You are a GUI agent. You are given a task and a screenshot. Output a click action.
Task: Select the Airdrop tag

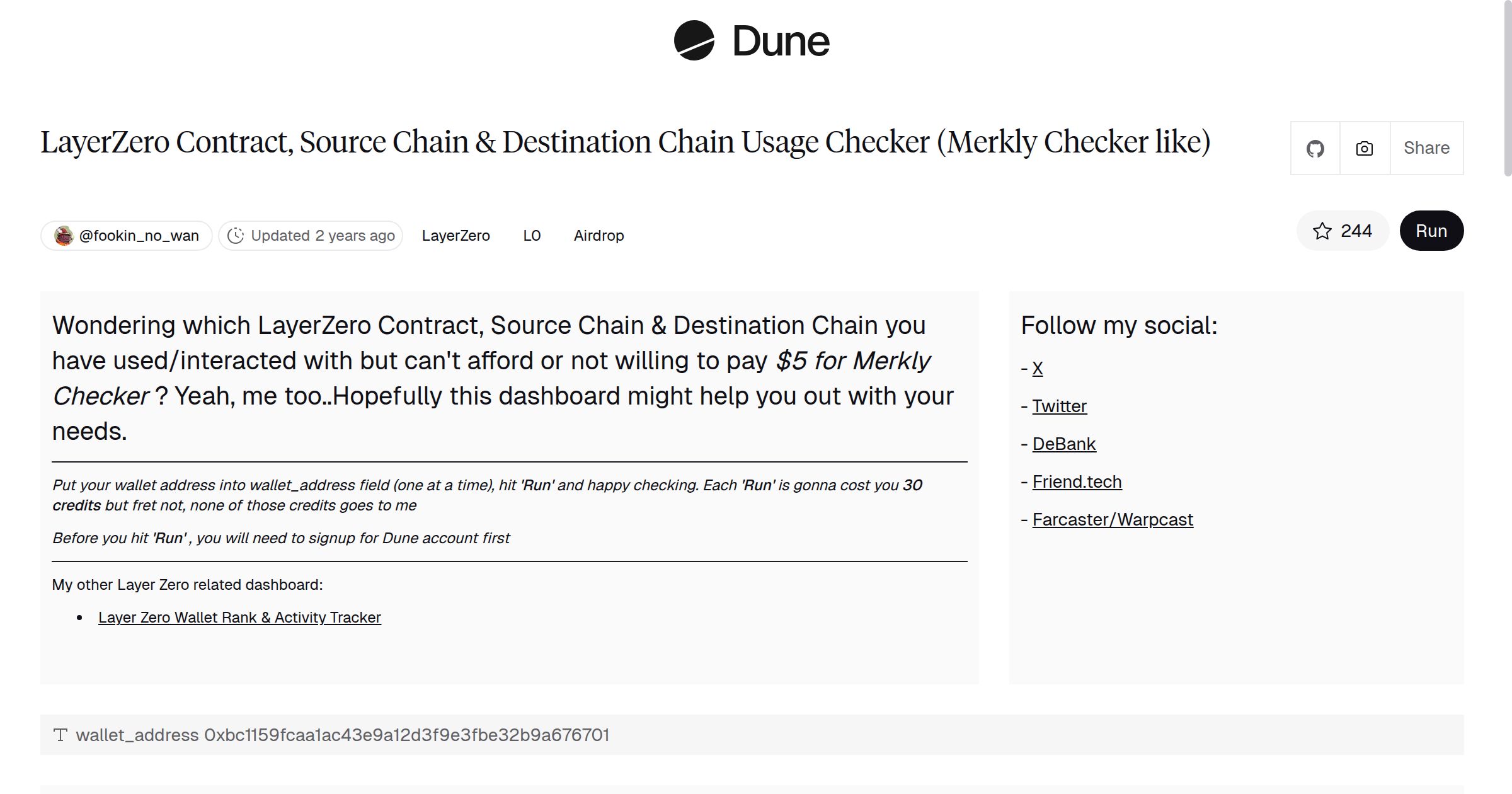click(x=598, y=235)
